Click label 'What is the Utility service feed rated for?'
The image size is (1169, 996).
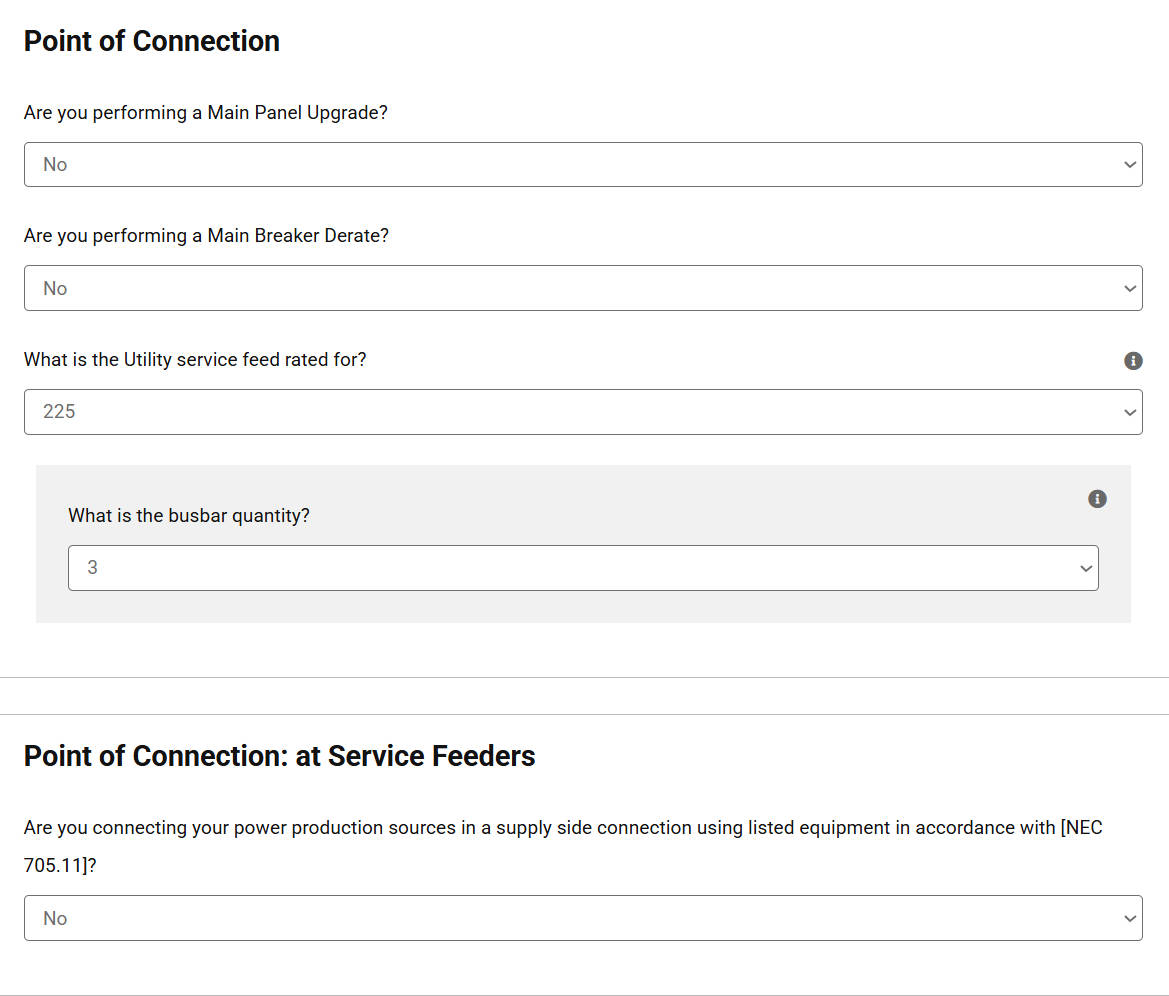pos(195,359)
